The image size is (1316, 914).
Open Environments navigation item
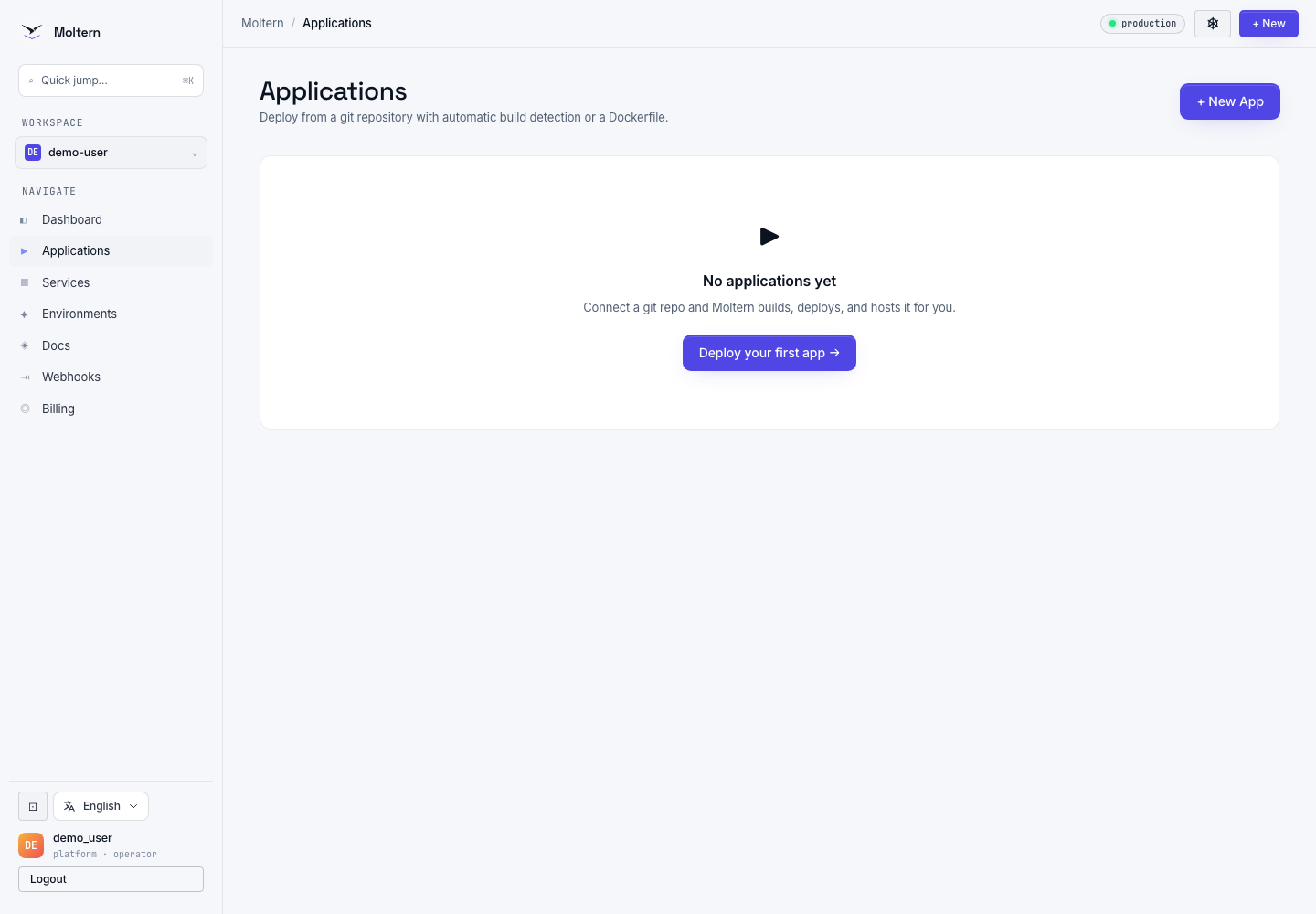point(111,314)
